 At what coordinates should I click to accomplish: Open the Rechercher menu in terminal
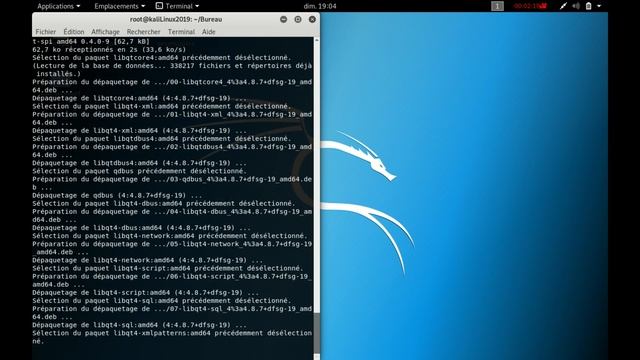pos(143,31)
